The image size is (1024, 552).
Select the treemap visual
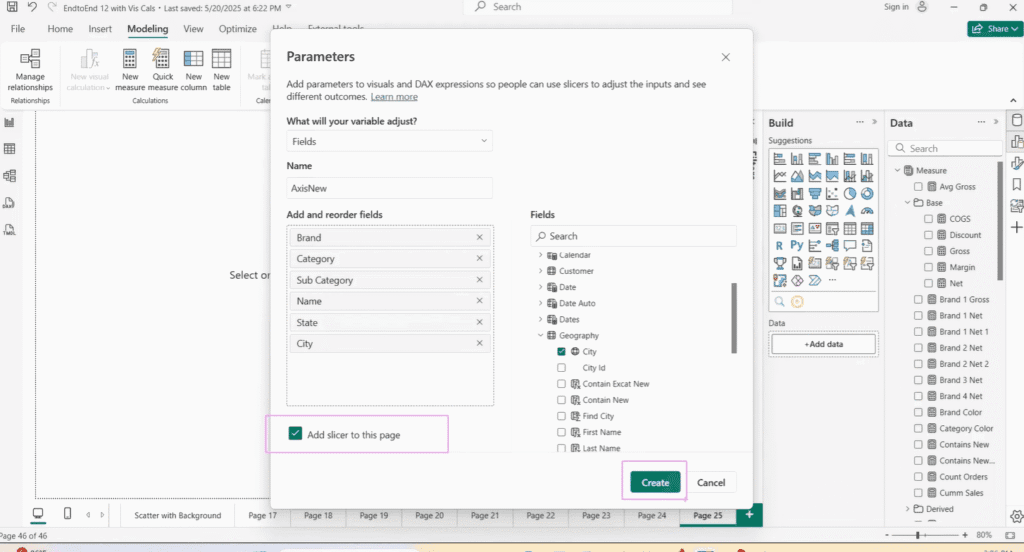779,211
